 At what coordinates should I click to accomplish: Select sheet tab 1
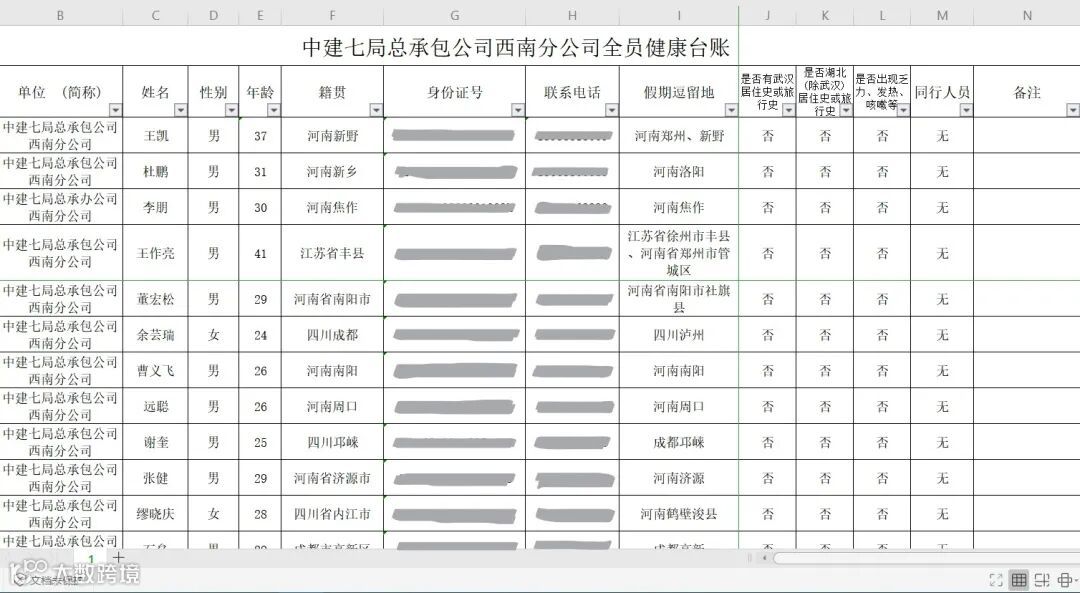(x=90, y=559)
